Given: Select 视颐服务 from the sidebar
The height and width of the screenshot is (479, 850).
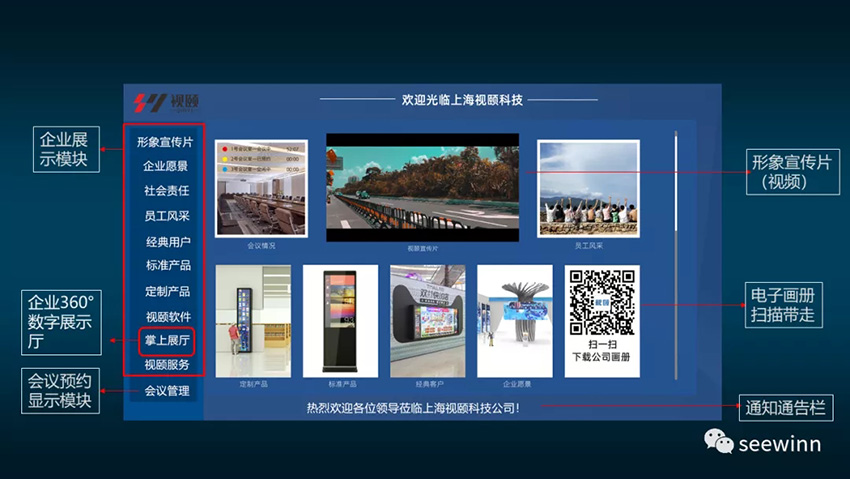Looking at the screenshot, I should [165, 365].
